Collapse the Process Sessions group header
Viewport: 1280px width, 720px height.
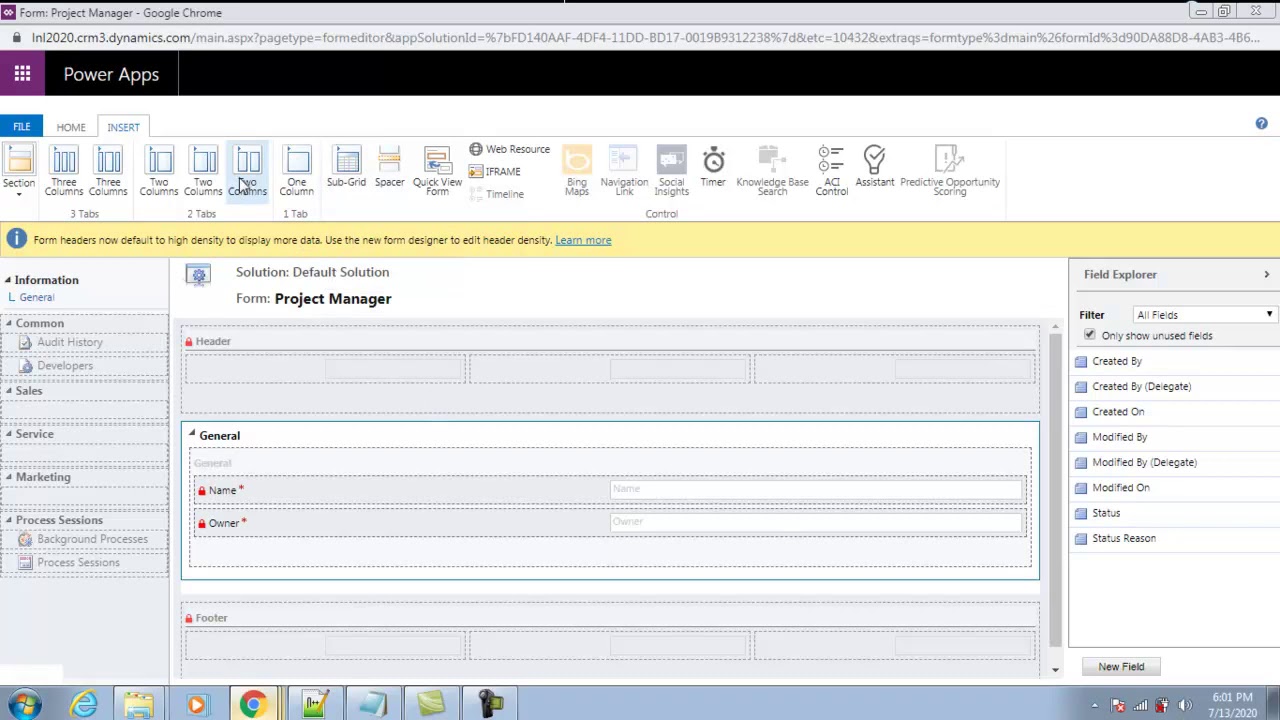tap(8, 520)
